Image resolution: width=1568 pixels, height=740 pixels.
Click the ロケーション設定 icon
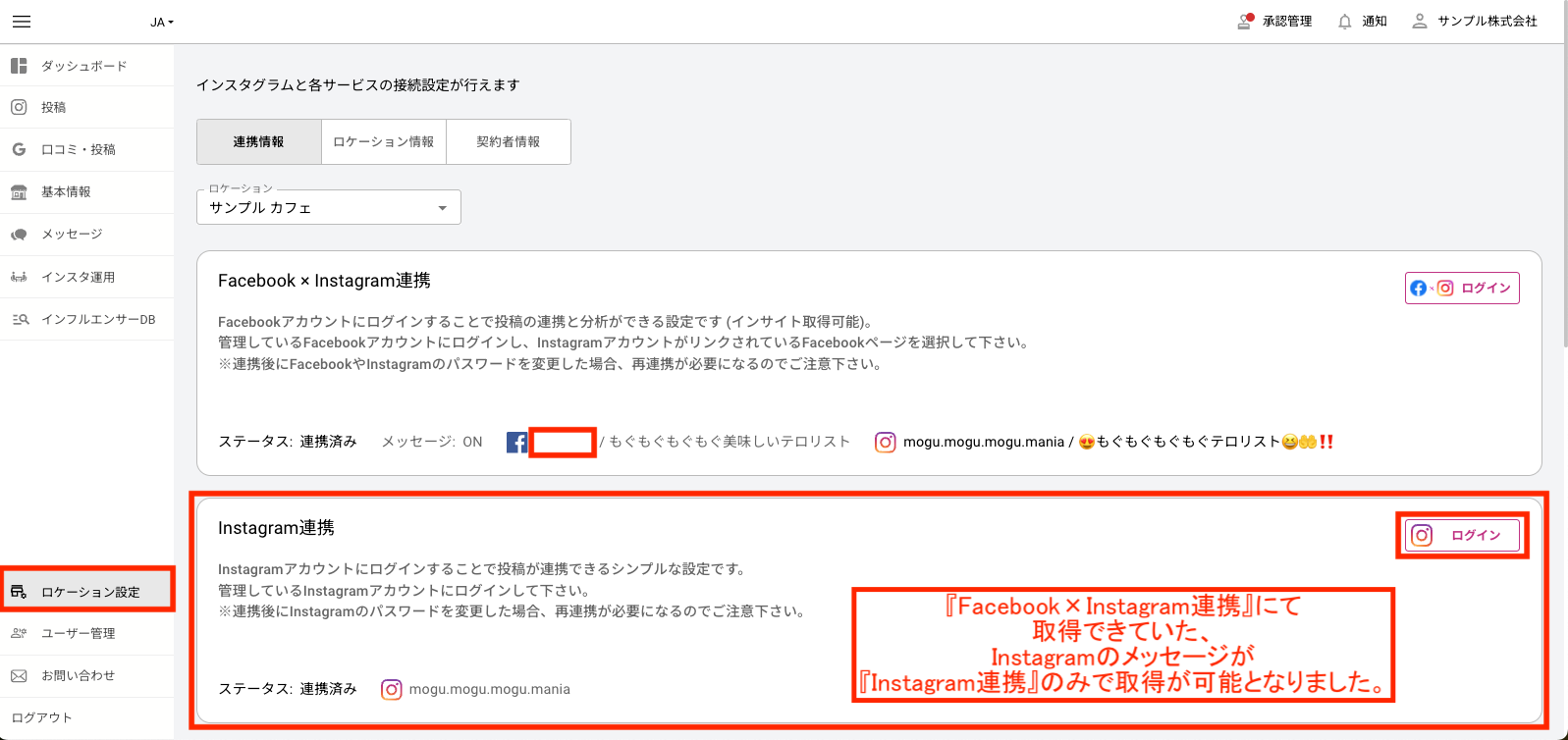click(x=19, y=592)
